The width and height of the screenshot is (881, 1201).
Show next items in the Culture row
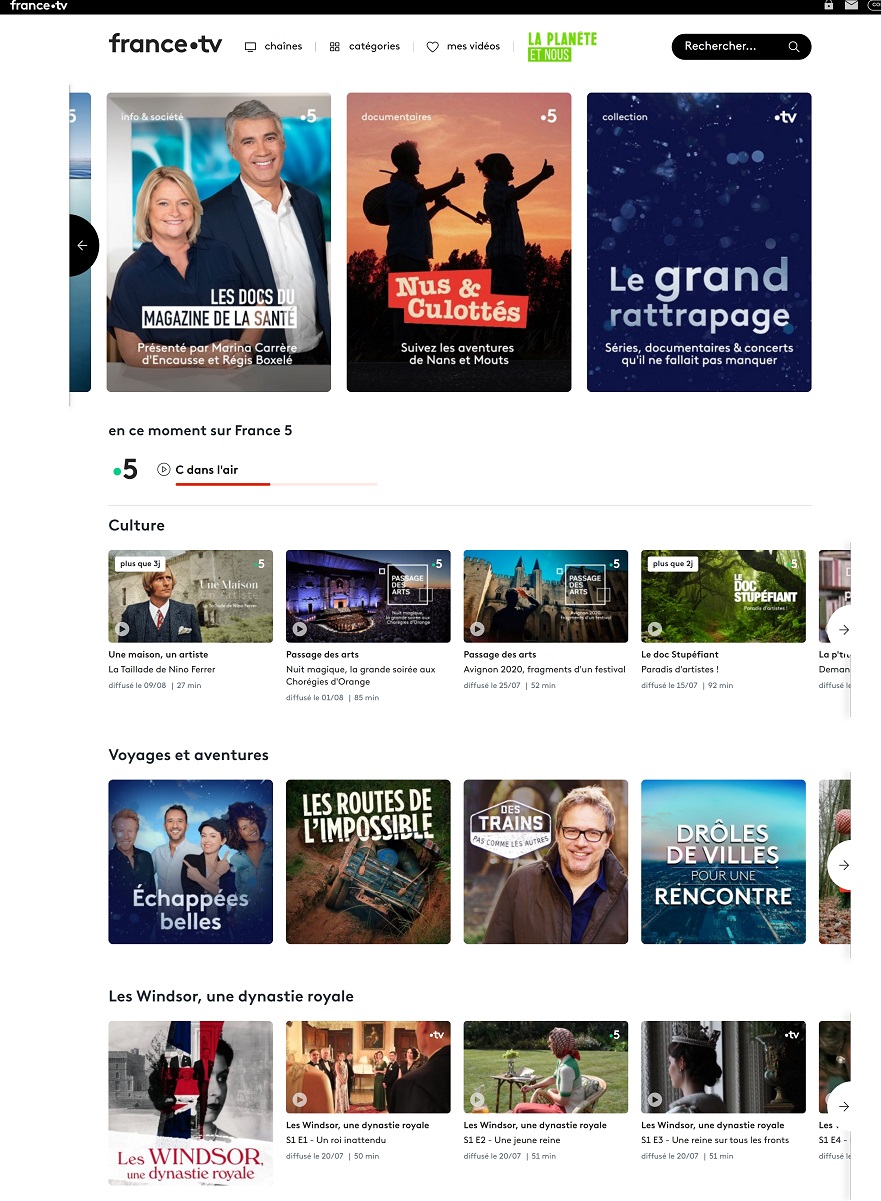[x=842, y=630]
